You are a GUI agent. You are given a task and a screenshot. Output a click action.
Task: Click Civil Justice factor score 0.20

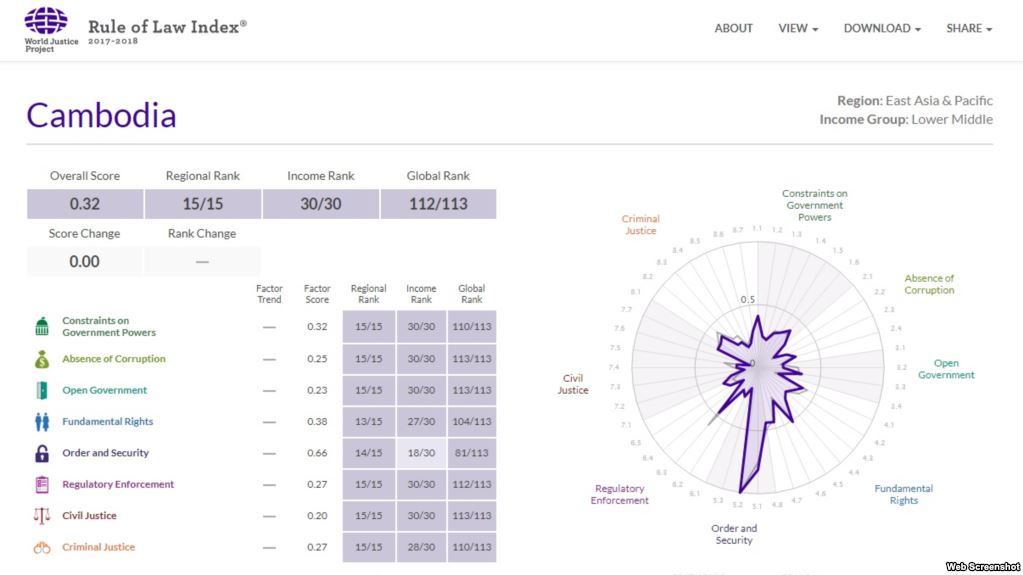tap(317, 516)
